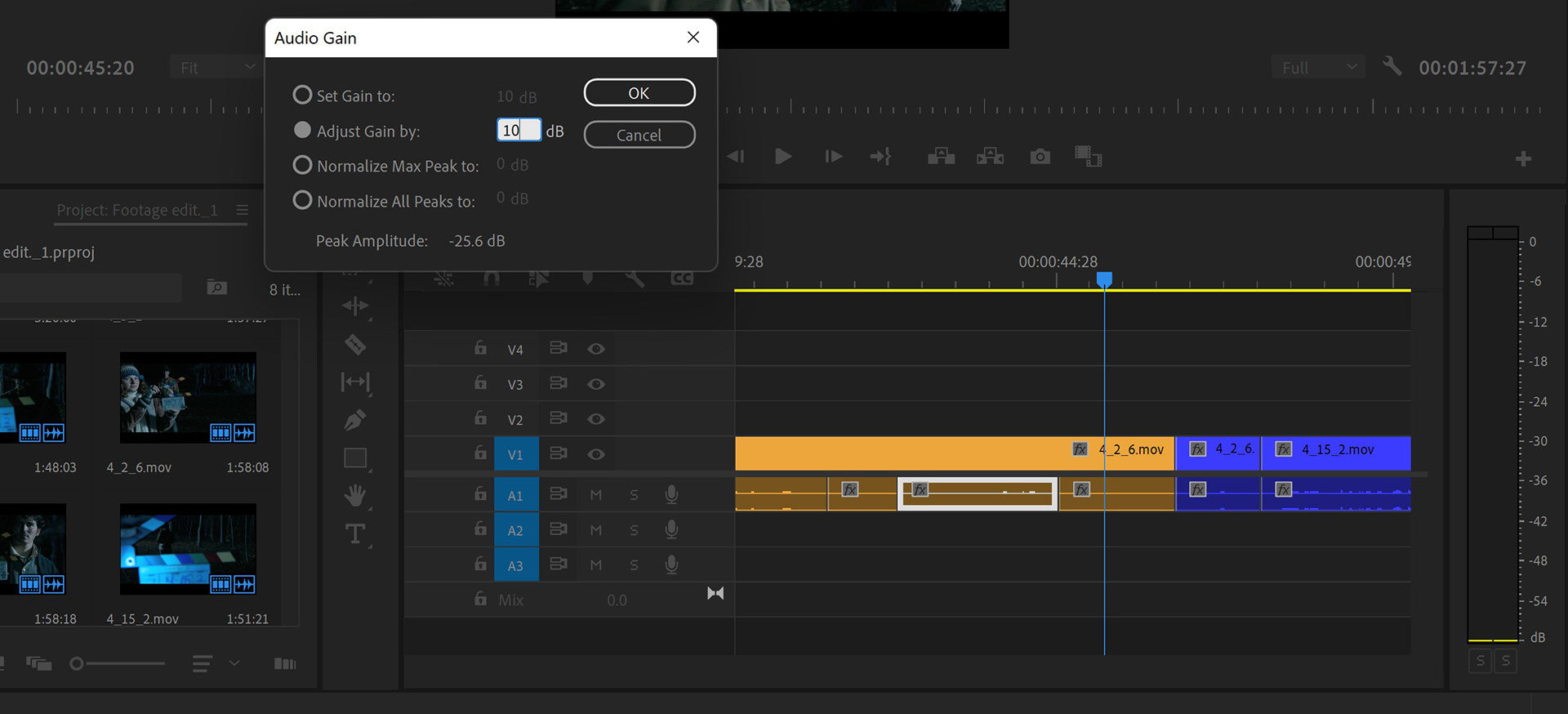Click the Export Frame camera icon
The width and height of the screenshot is (1568, 714).
(1040, 156)
